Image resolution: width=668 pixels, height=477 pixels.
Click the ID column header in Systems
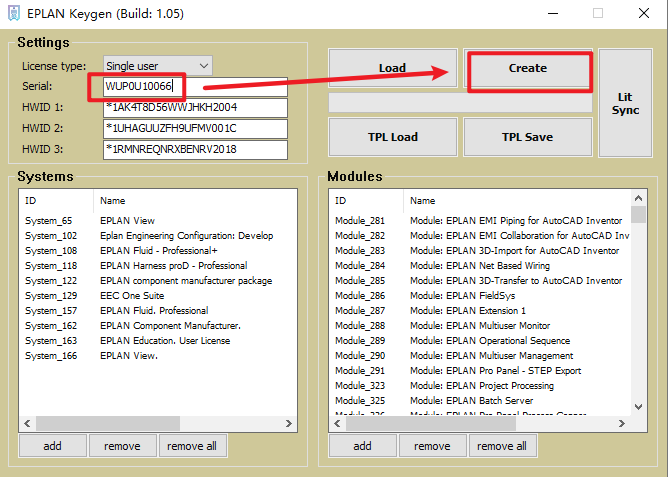coord(31,201)
